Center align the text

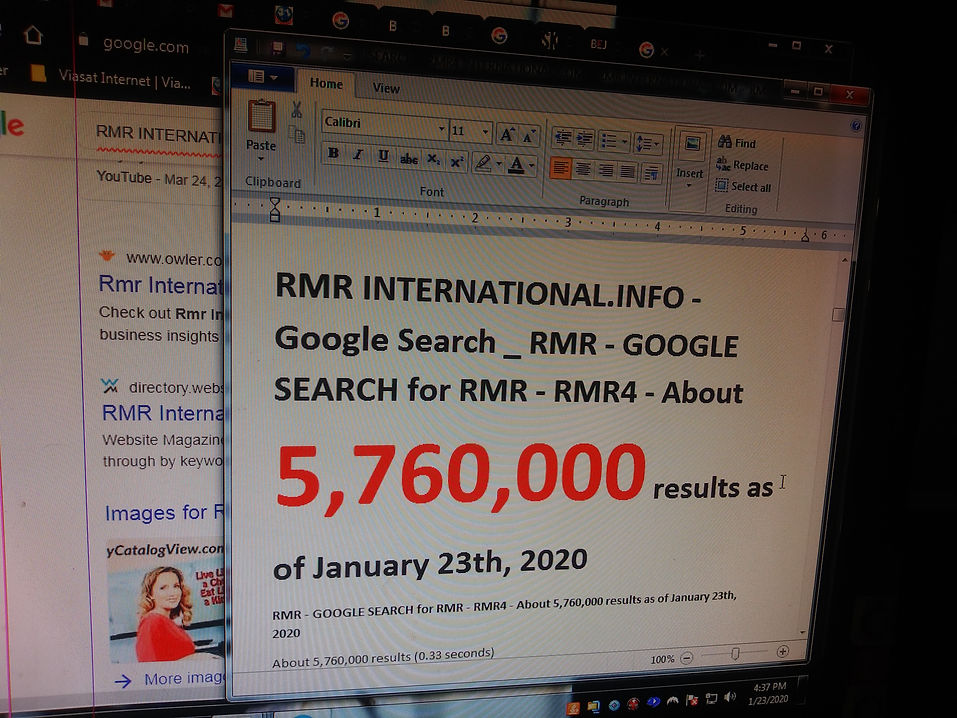[x=583, y=169]
